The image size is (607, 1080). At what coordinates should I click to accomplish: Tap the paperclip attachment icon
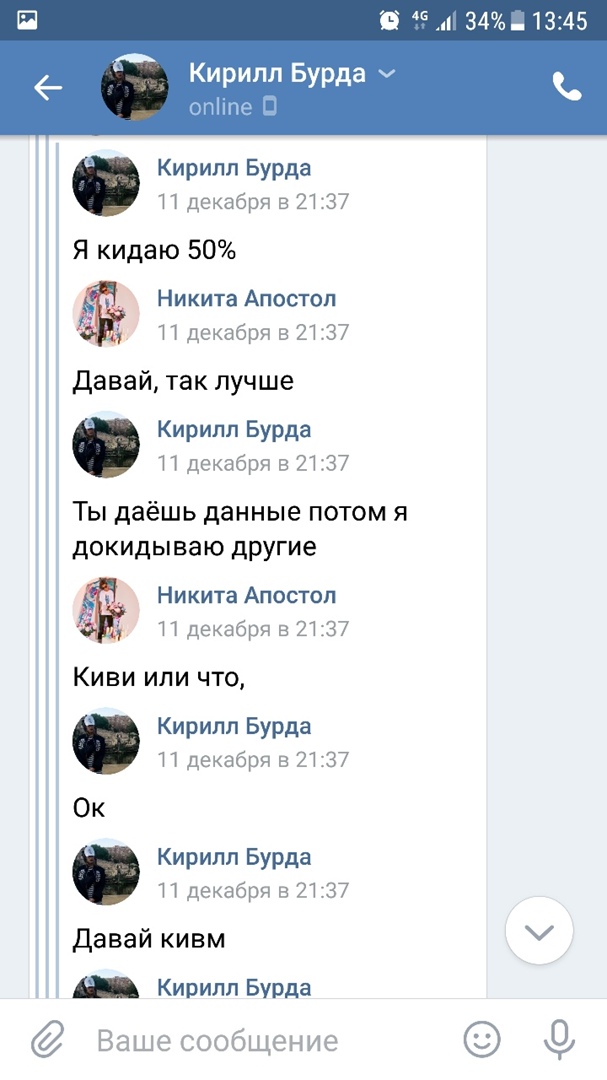46,1040
